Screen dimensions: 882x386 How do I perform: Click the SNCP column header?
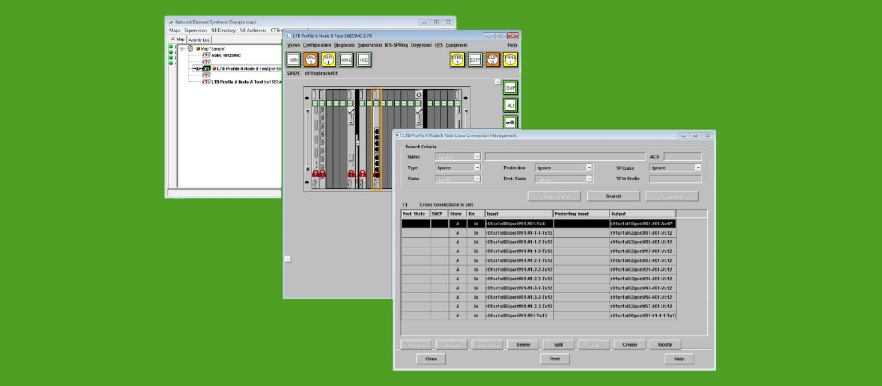click(439, 214)
